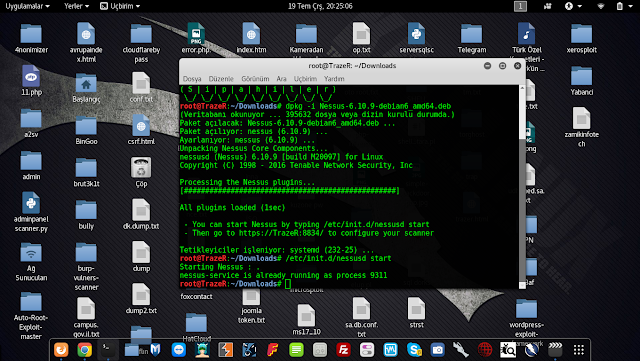Open Skype from the dock

pyautogui.click(x=414, y=350)
